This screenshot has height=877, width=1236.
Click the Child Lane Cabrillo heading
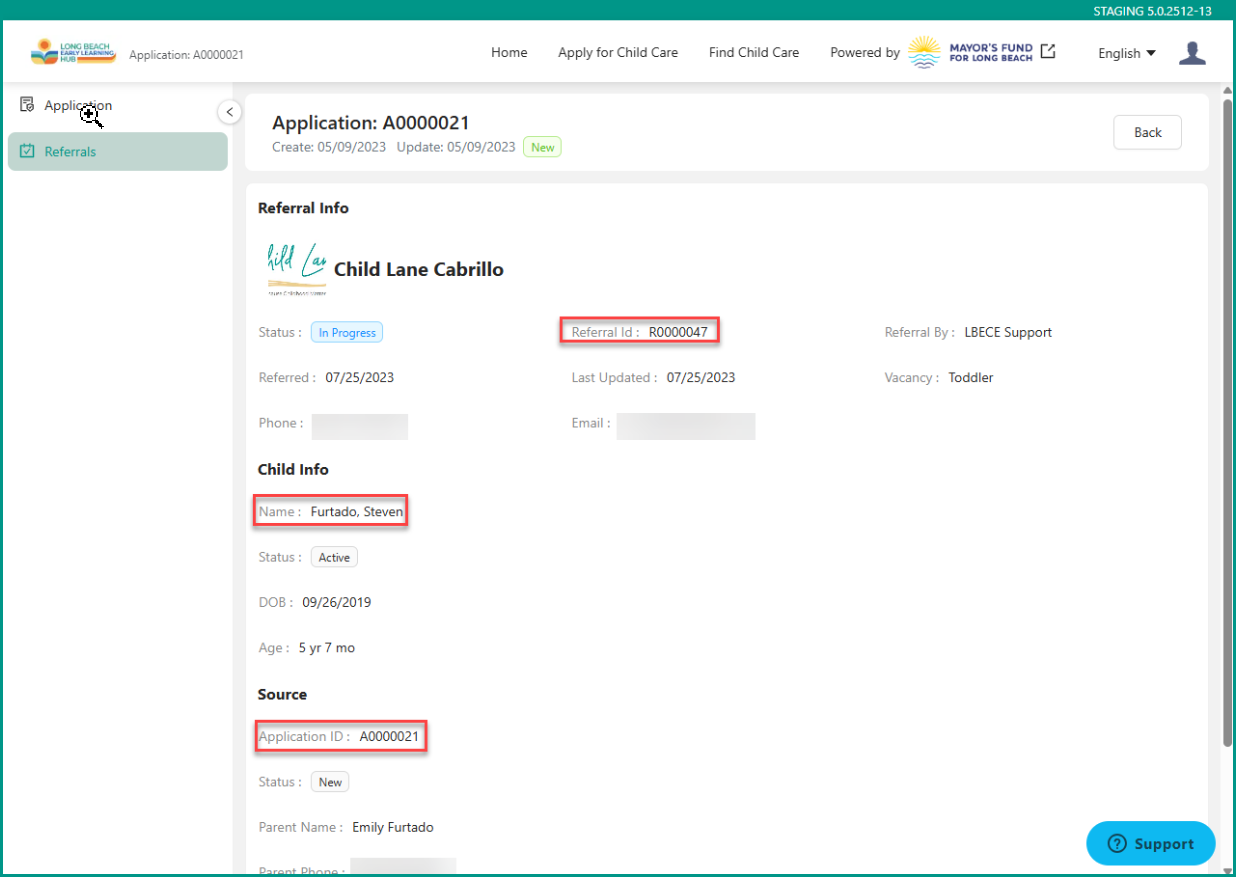419,269
